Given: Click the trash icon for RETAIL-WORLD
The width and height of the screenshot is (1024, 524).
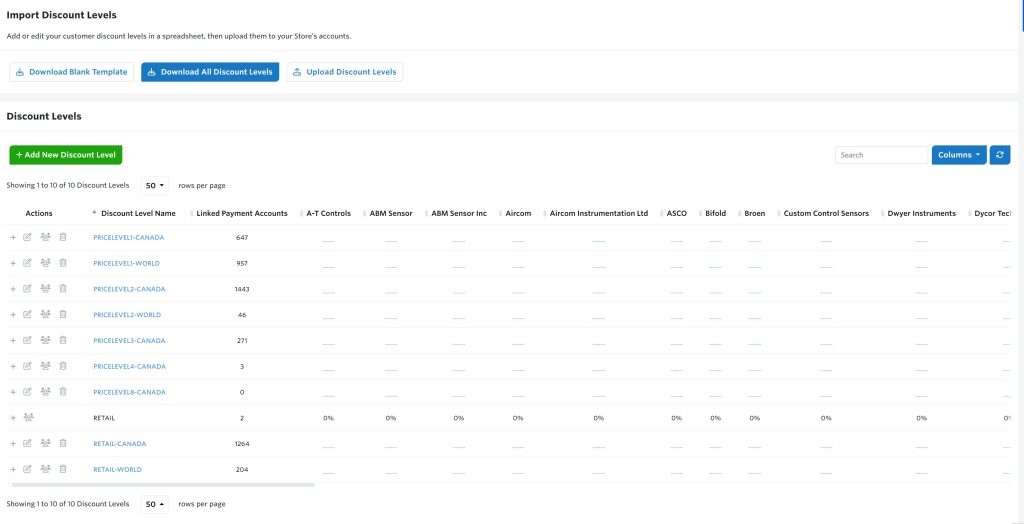Looking at the screenshot, I should click(63, 469).
